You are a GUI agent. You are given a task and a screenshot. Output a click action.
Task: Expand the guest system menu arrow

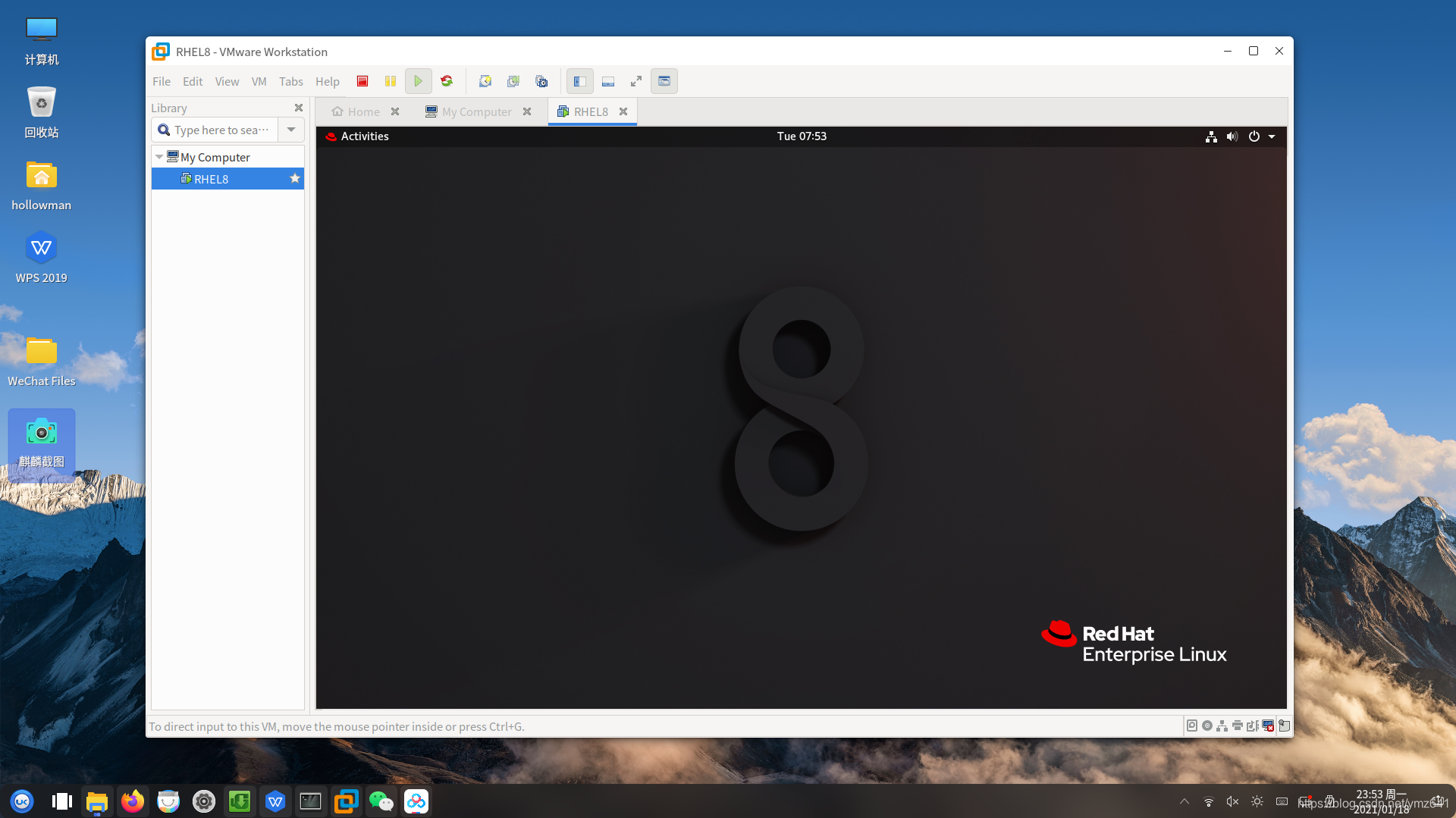pyautogui.click(x=1272, y=136)
